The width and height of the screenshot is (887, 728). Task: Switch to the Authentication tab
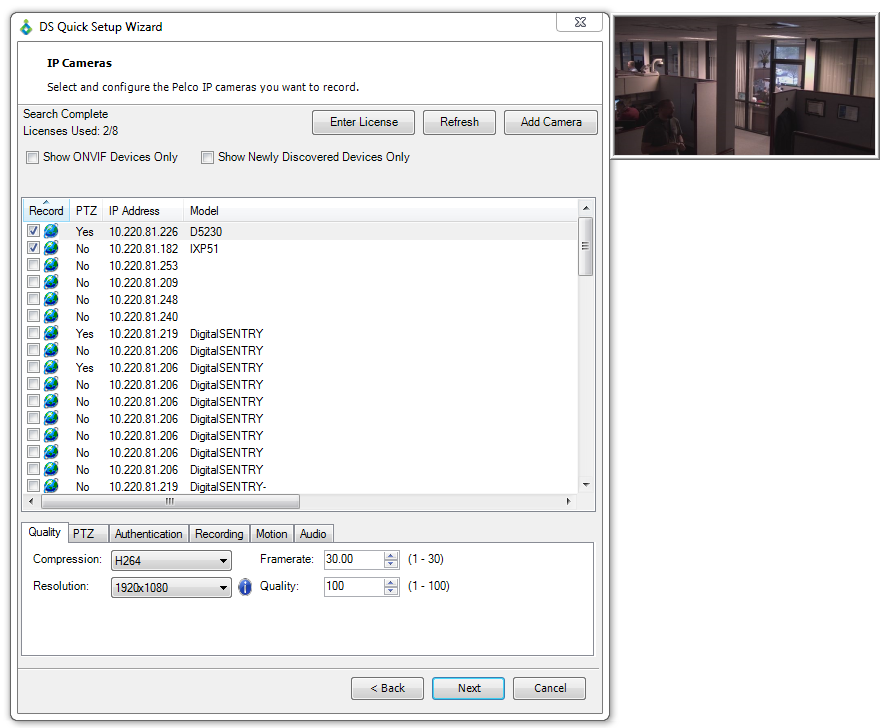[x=147, y=533]
